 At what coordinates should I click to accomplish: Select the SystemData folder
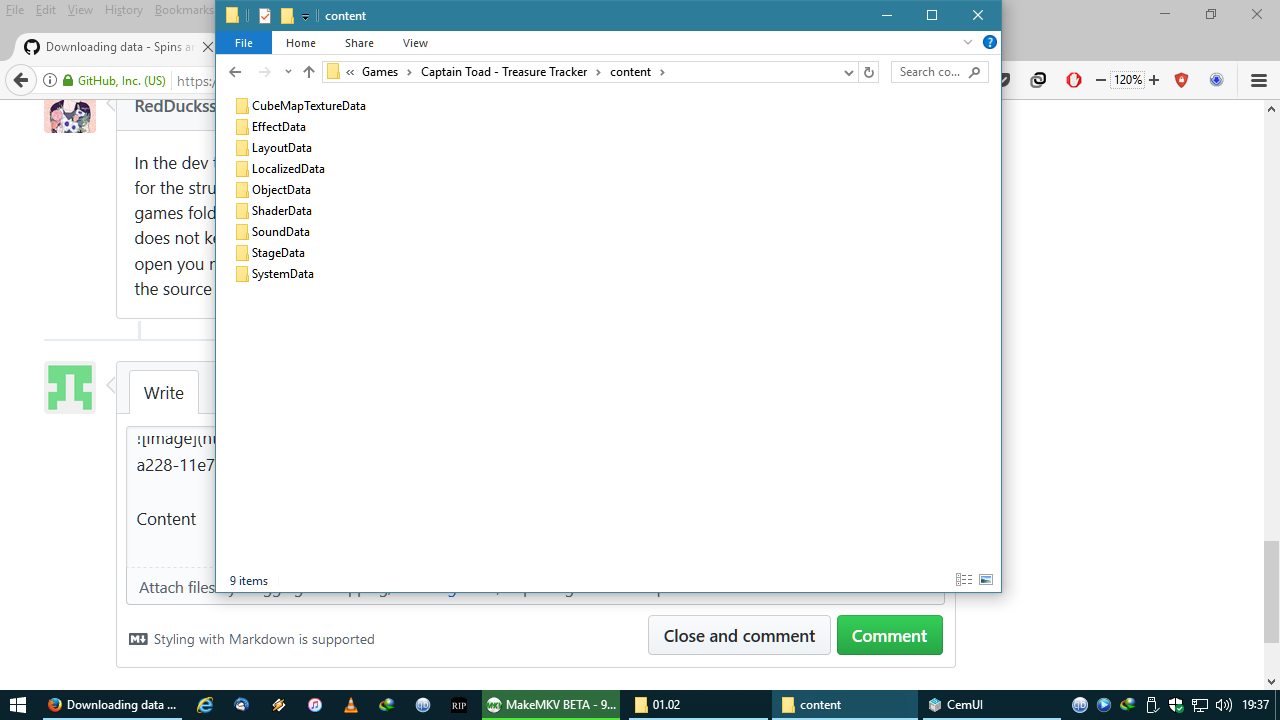pos(275,274)
